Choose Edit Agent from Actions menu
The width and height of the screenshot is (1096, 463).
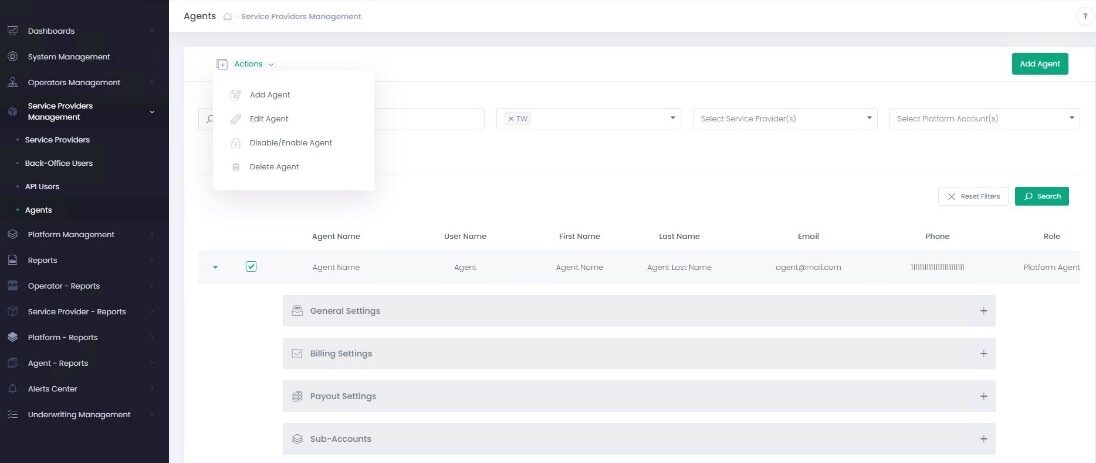click(x=269, y=119)
